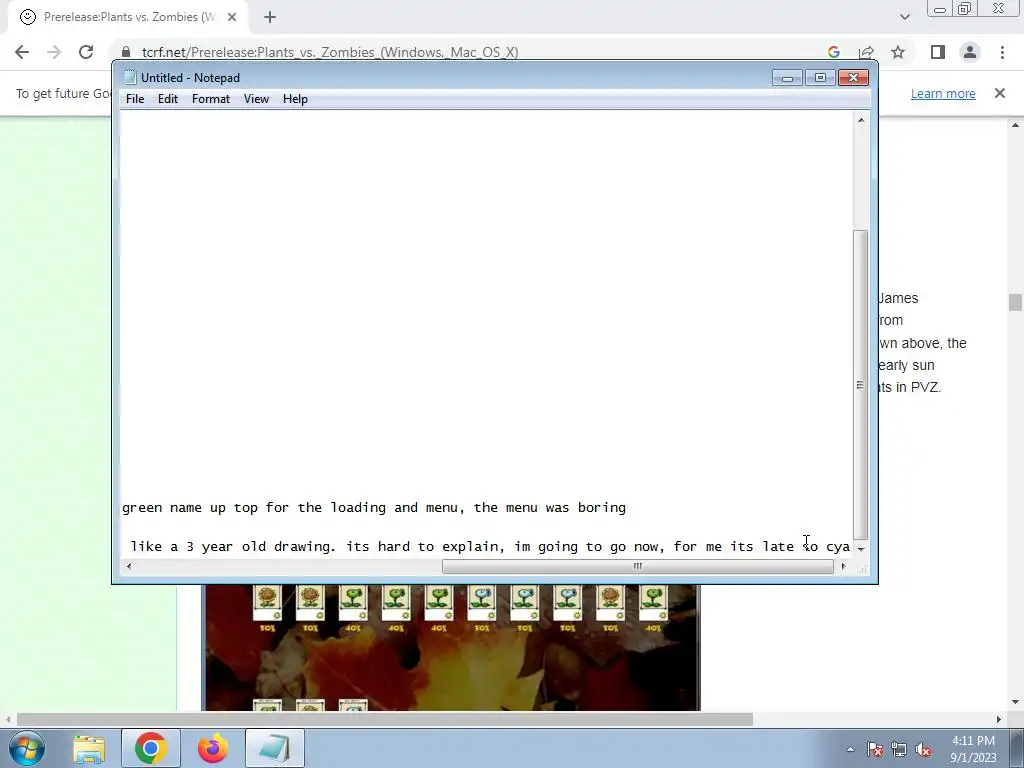
Task: Open Notepad View menu
Action: (256, 99)
